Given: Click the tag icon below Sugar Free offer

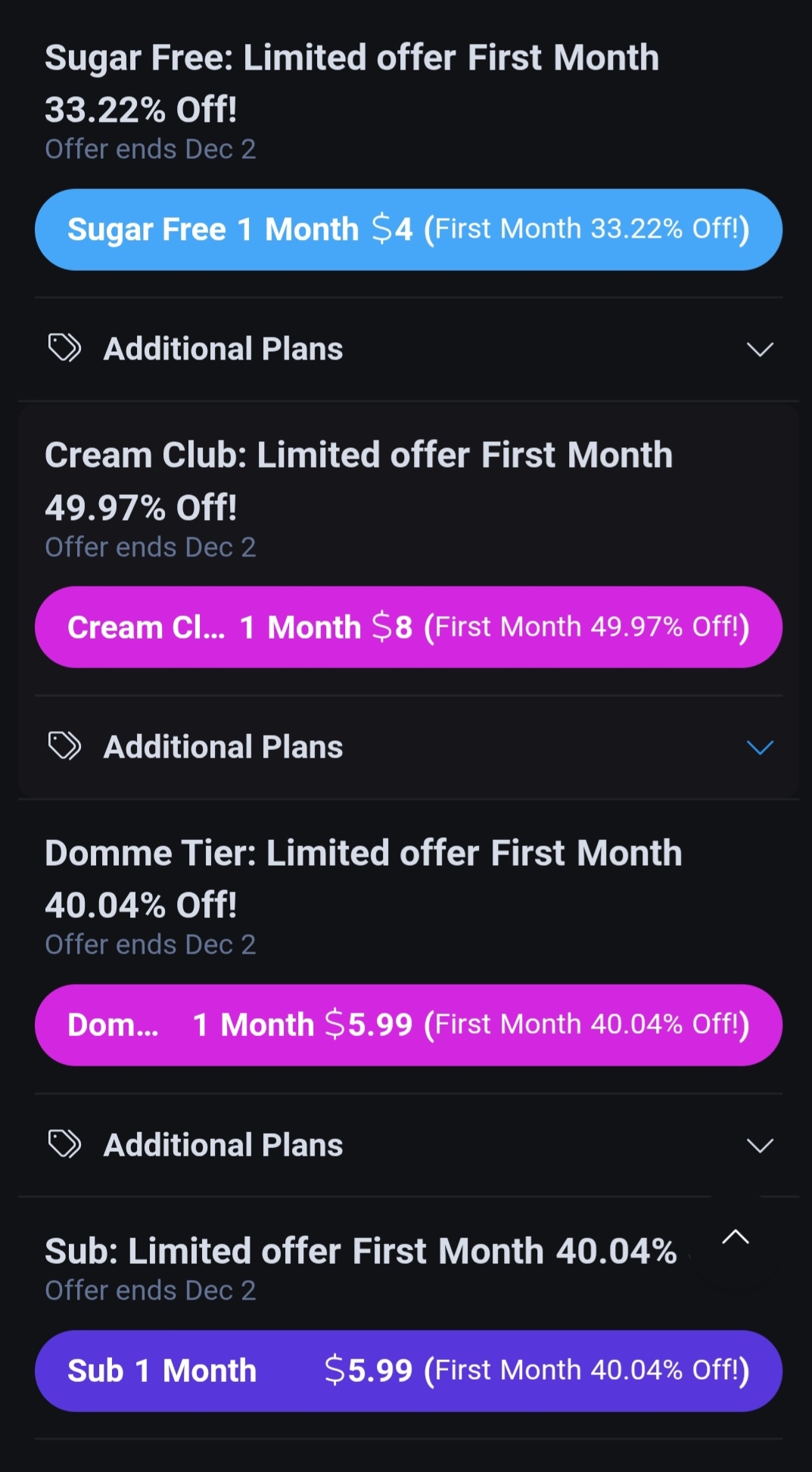Looking at the screenshot, I should coord(64,348).
